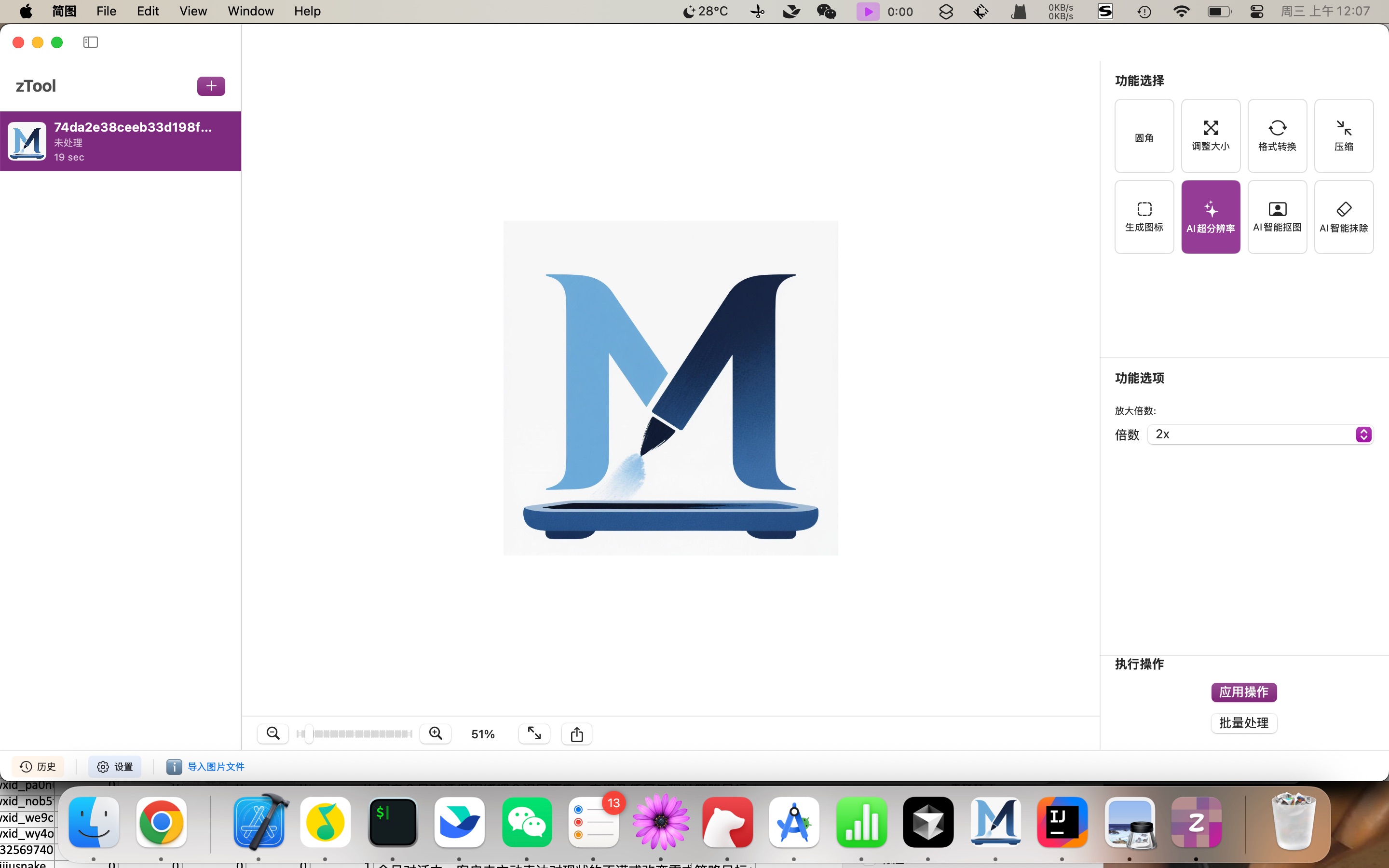Select the 格式转换 format conversion tool

[x=1277, y=136]
